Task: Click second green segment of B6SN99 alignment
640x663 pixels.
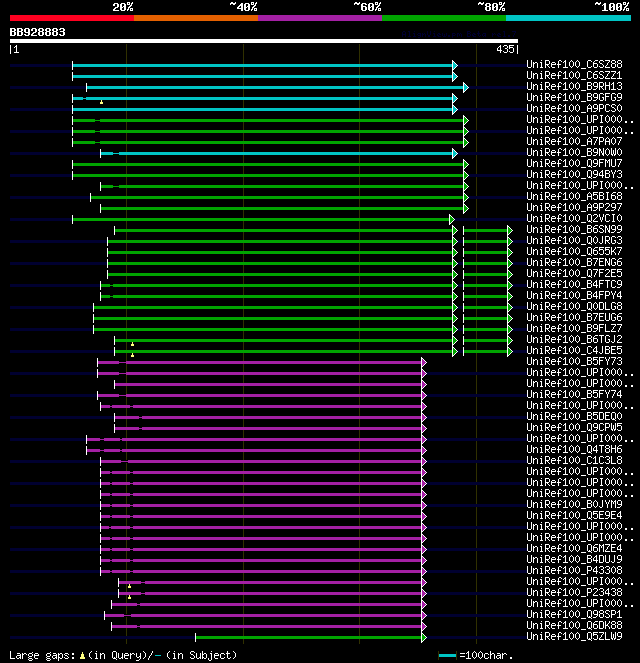Action: 486,230
